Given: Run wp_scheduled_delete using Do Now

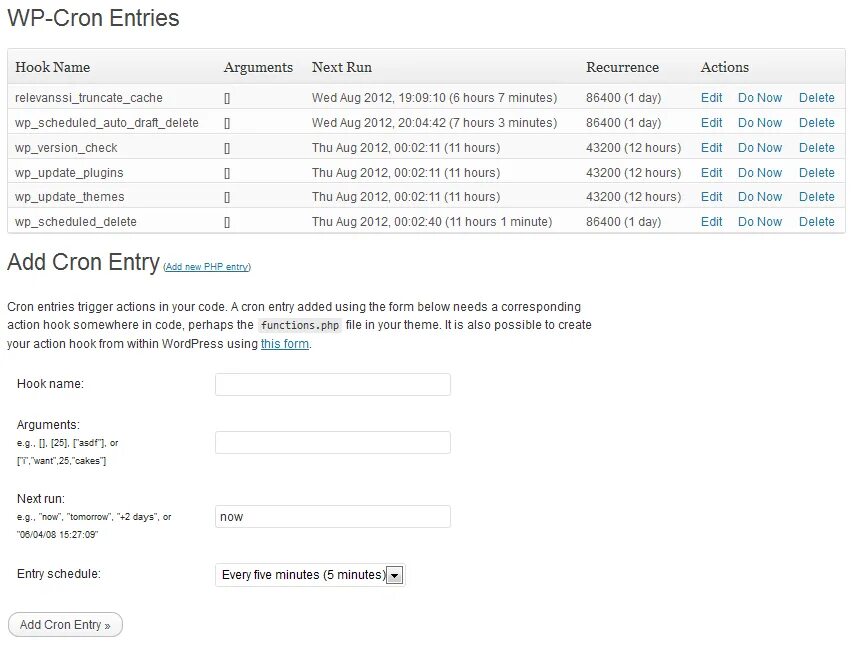Looking at the screenshot, I should [760, 222].
